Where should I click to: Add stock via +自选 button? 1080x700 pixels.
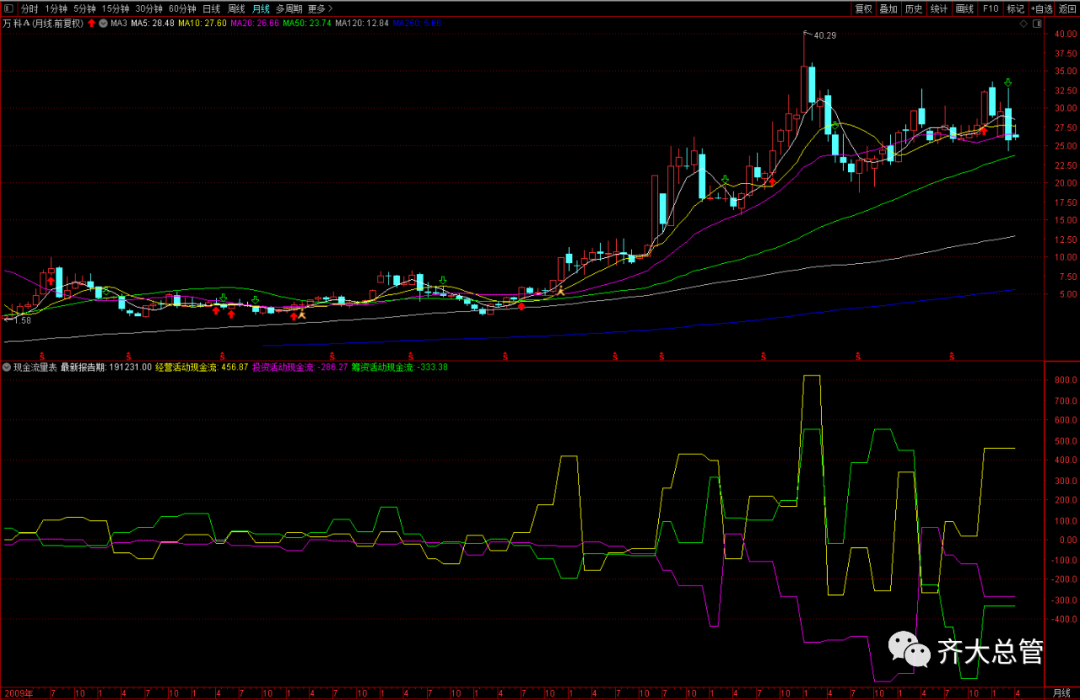pyautogui.click(x=1041, y=8)
